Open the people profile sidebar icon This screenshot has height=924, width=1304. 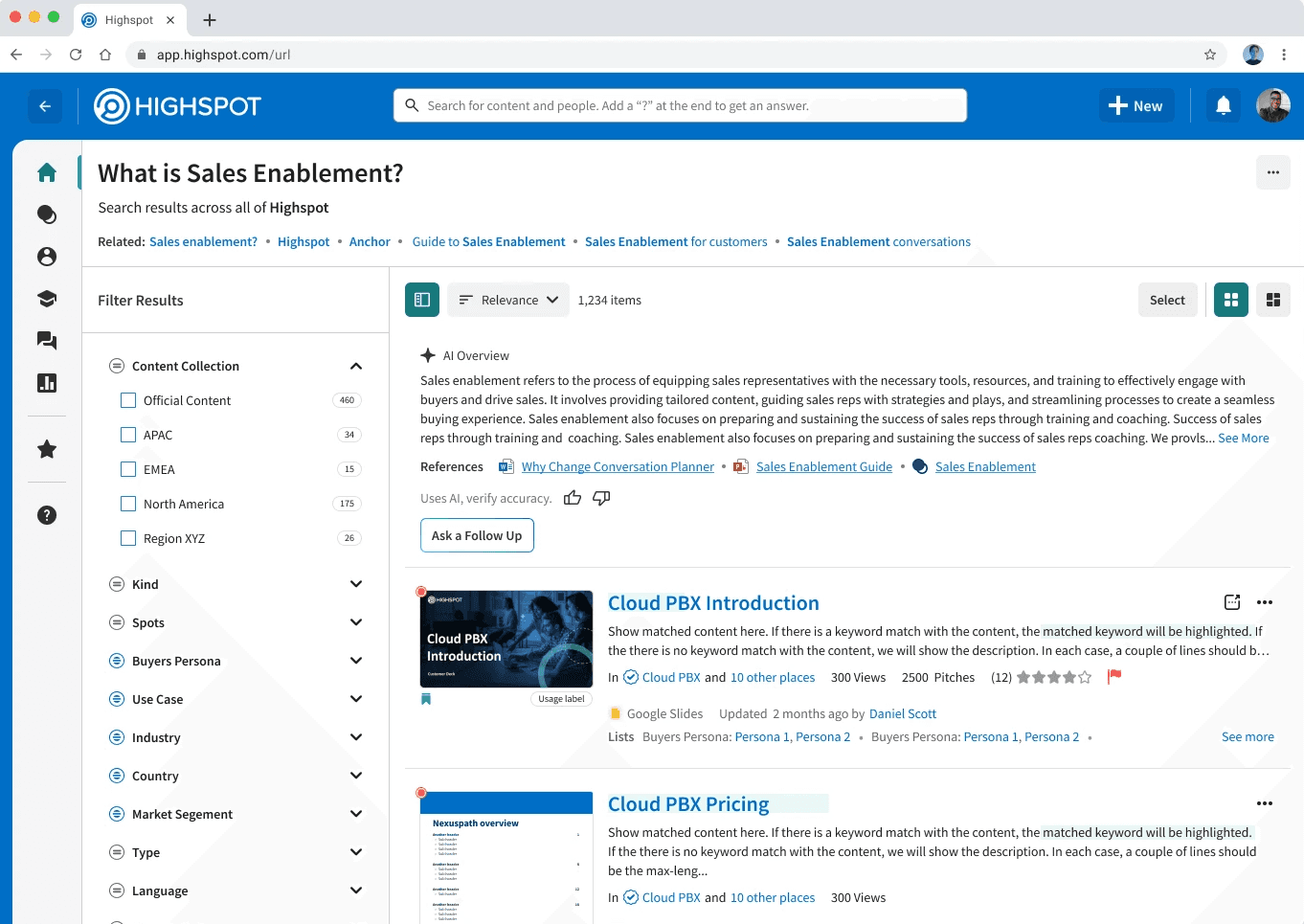46,257
